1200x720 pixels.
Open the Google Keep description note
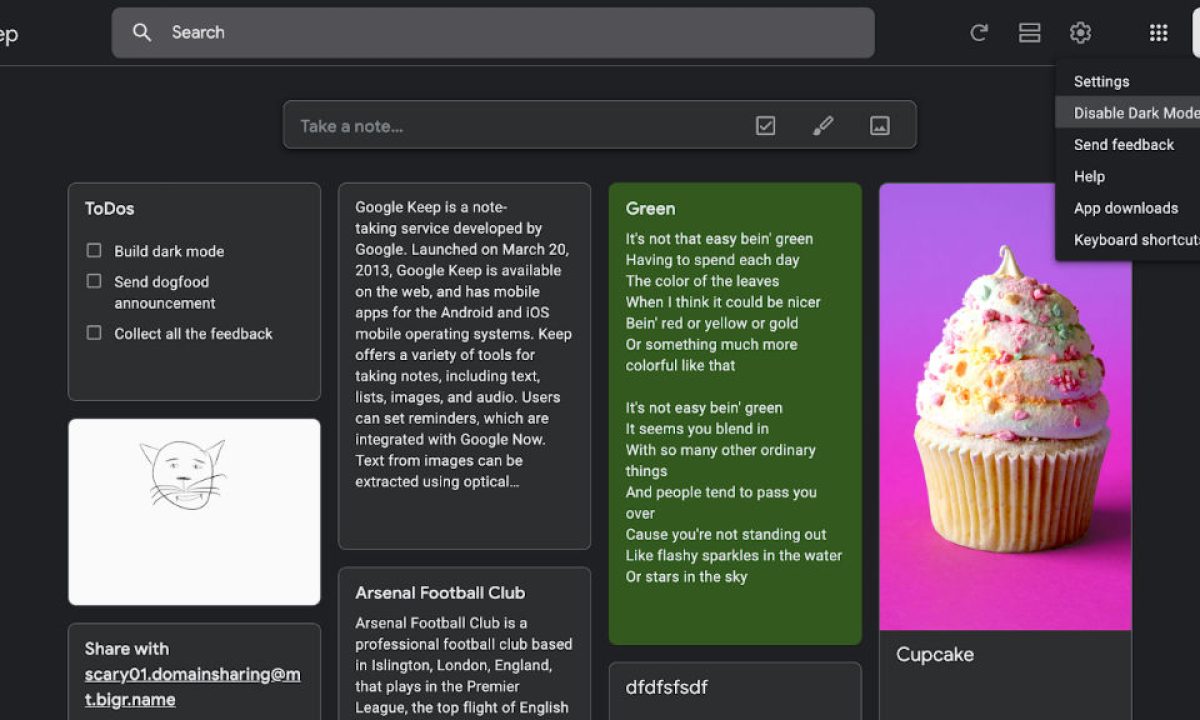click(x=464, y=366)
